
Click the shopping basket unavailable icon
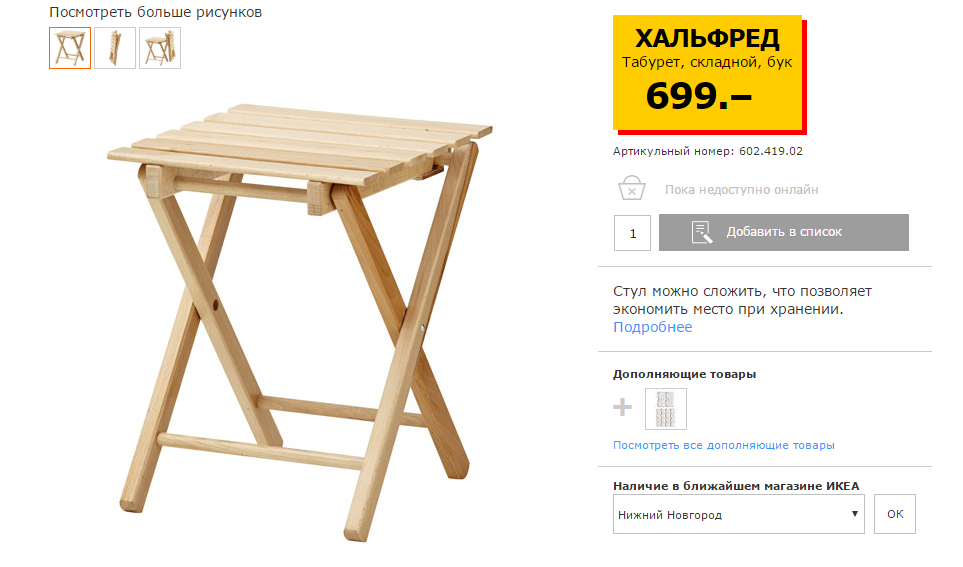pos(631,189)
